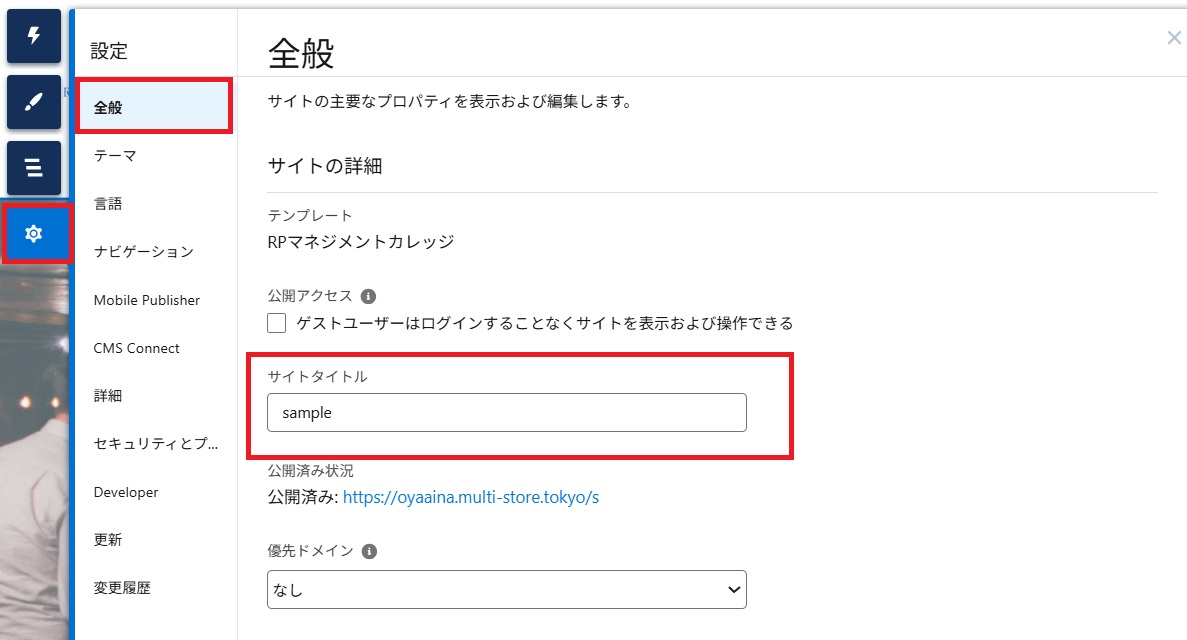Open the Theme paintbrush panel
1187x640 pixels.
coord(34,102)
